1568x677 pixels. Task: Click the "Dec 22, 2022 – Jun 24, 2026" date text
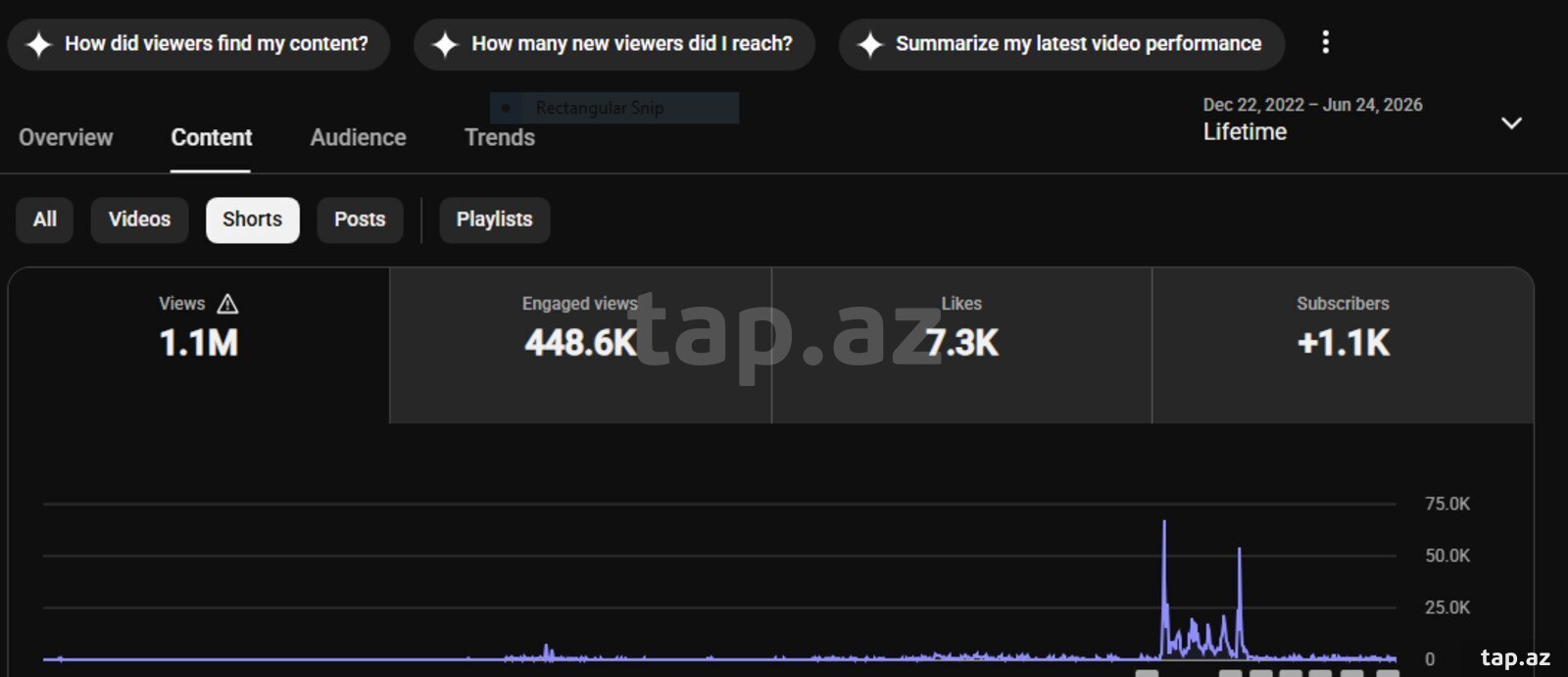[1312, 105]
